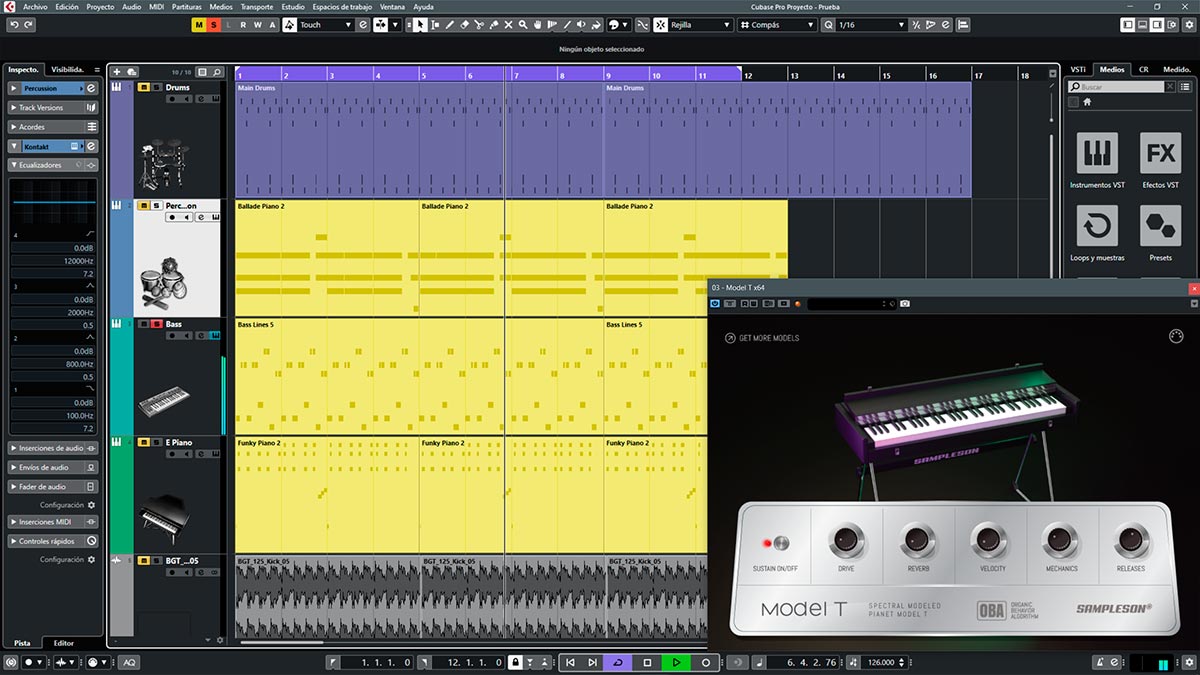Viewport: 1200px width, 675px height.
Task: Mute the Bass track
Action: click(144, 324)
